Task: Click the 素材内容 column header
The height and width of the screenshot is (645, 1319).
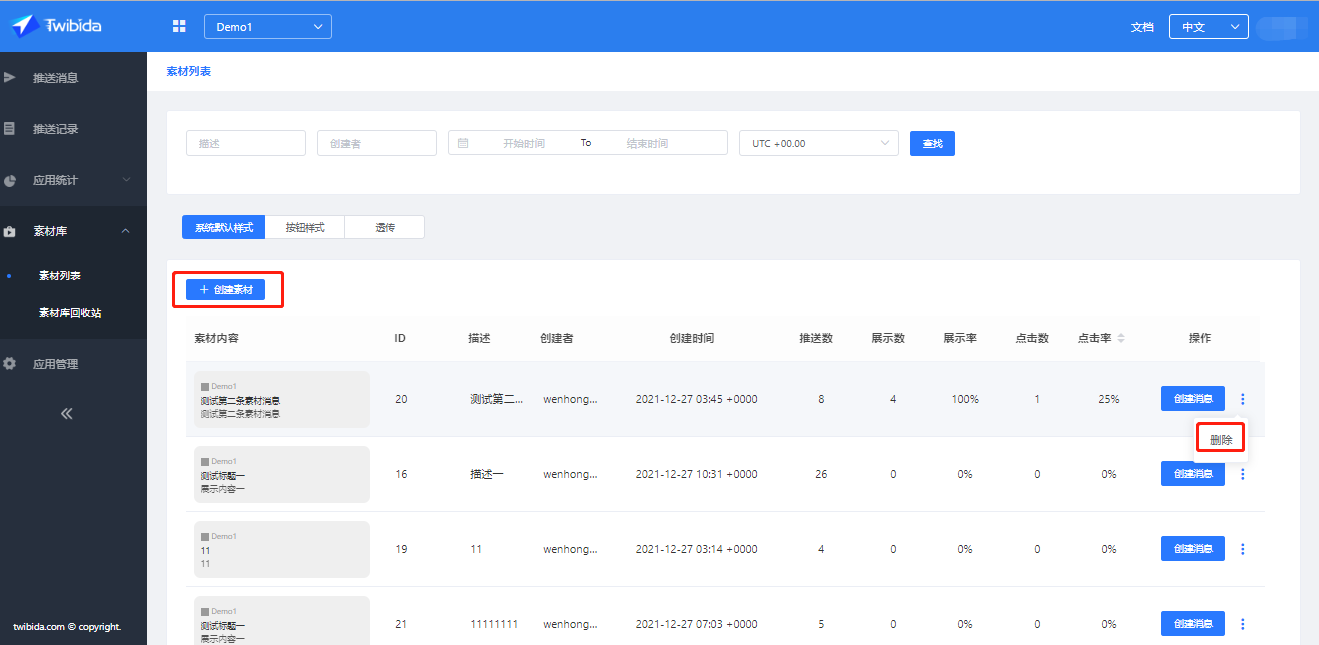Action: coord(216,338)
